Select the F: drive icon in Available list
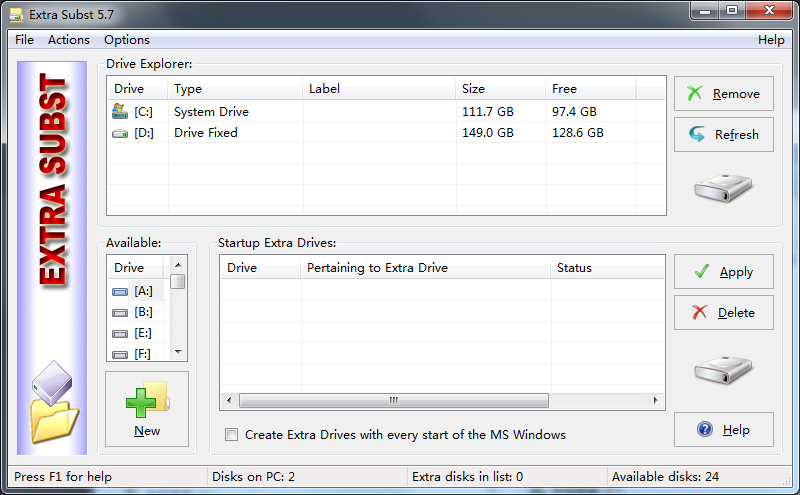 (120, 354)
